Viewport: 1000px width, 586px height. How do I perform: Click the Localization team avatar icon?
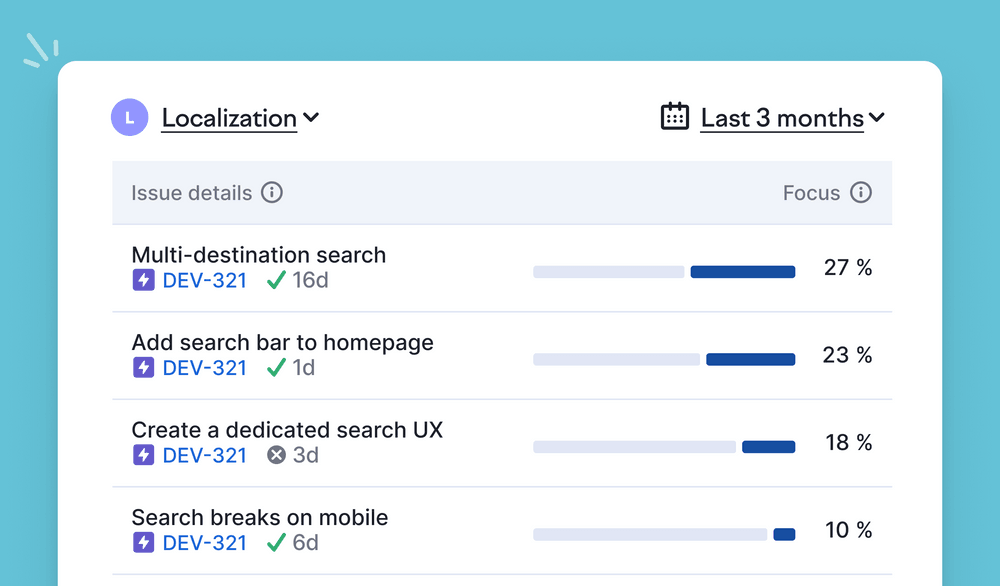(130, 118)
